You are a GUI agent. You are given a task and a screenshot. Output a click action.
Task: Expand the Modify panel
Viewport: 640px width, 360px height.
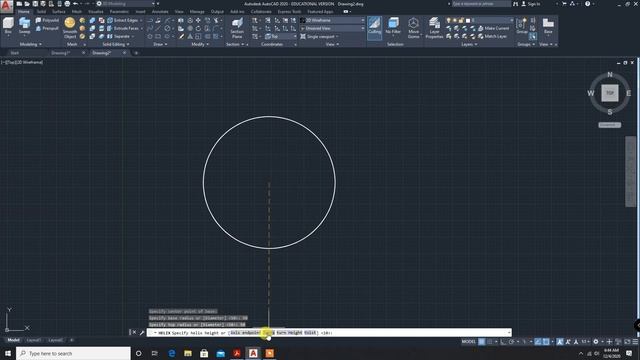point(200,44)
